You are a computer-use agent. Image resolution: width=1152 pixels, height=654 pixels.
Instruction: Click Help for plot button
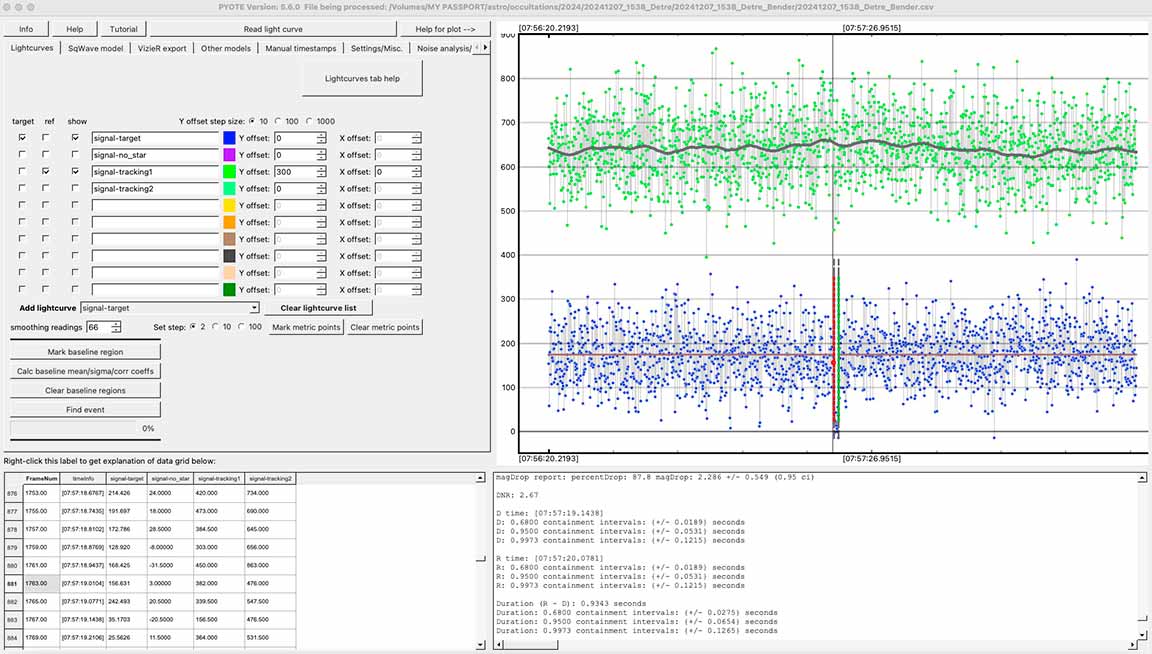point(445,29)
